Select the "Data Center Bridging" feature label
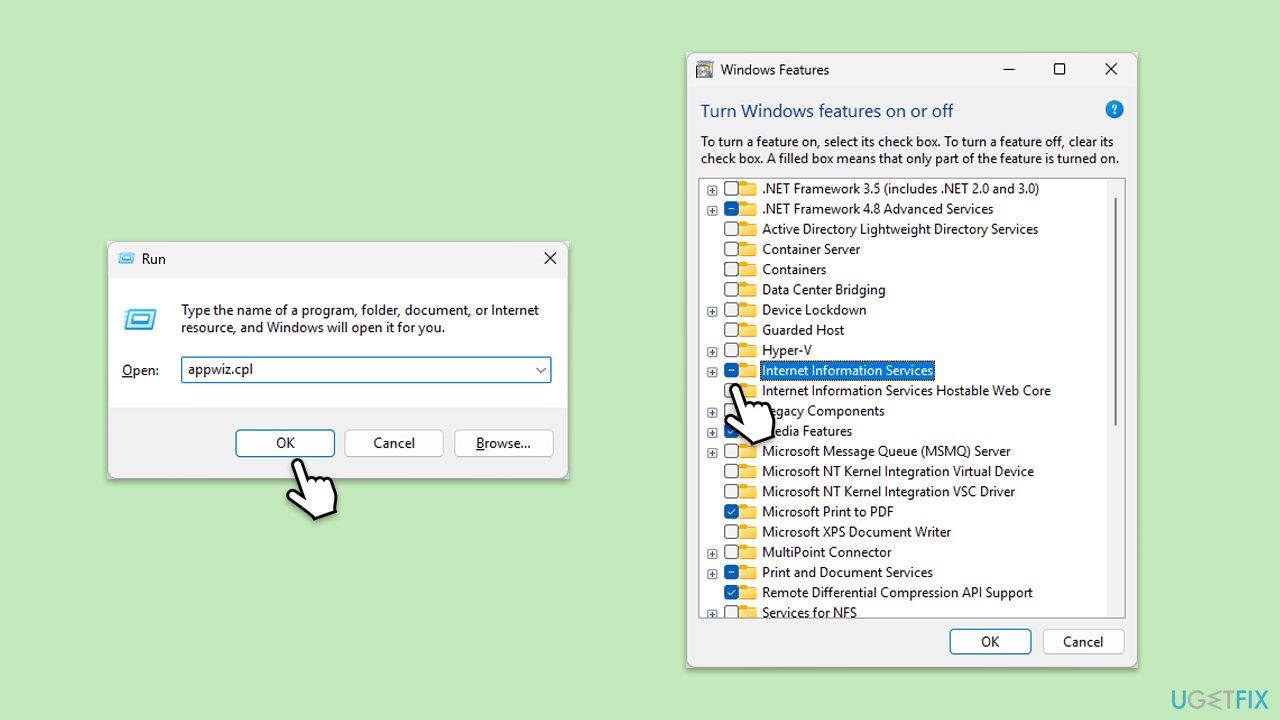The height and width of the screenshot is (720, 1280). pos(824,290)
